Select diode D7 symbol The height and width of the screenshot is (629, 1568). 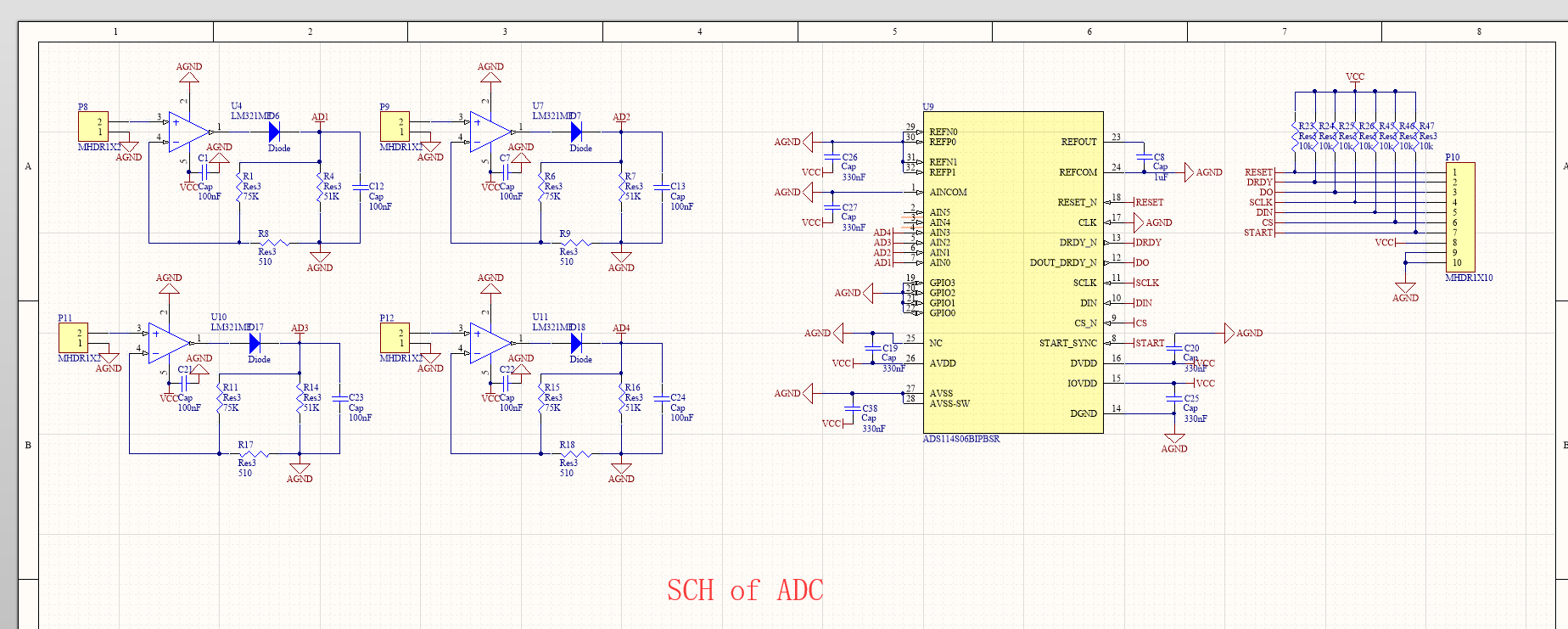click(576, 132)
